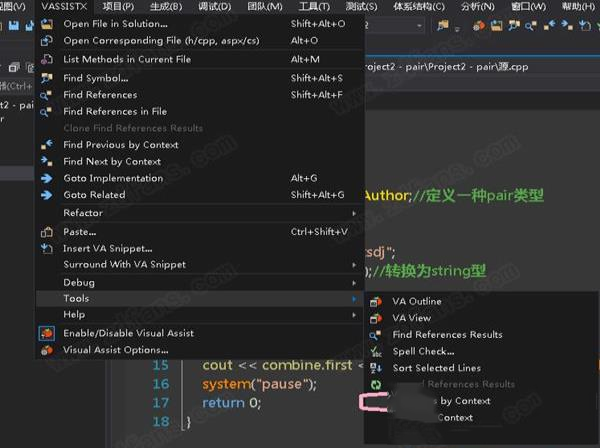Image resolution: width=600 pixels, height=448 pixels.
Task: Click the Paste clipboard icon in menu
Action: click(x=46, y=232)
